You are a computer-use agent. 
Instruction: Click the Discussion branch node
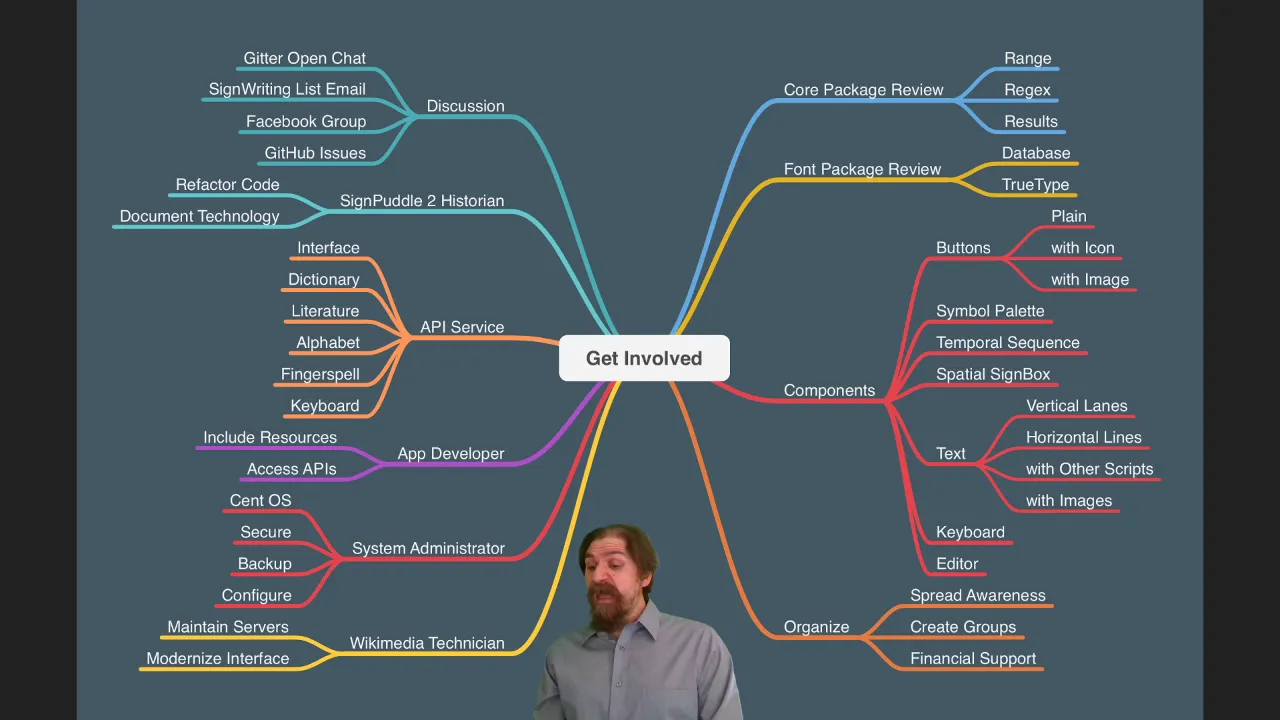click(x=465, y=106)
